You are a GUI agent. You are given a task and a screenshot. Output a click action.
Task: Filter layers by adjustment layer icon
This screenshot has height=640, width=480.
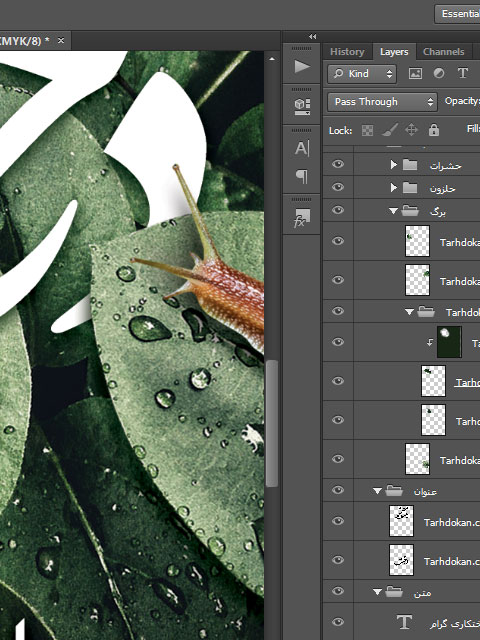439,73
